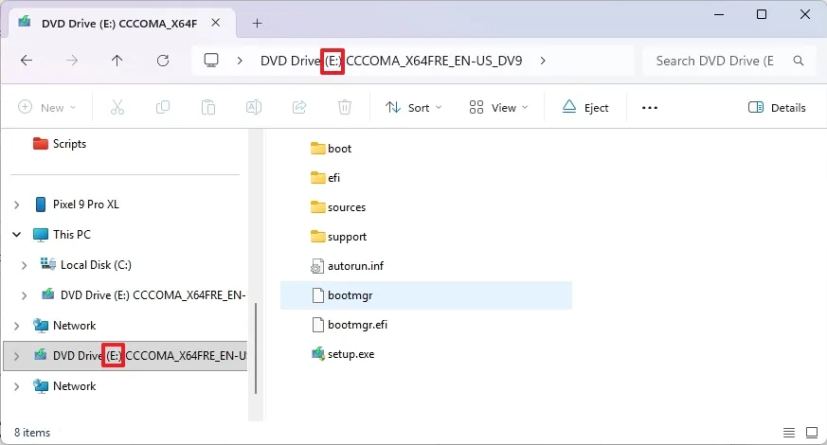Select the setup.exe file
Image resolution: width=827 pixels, height=445 pixels.
(x=350, y=354)
